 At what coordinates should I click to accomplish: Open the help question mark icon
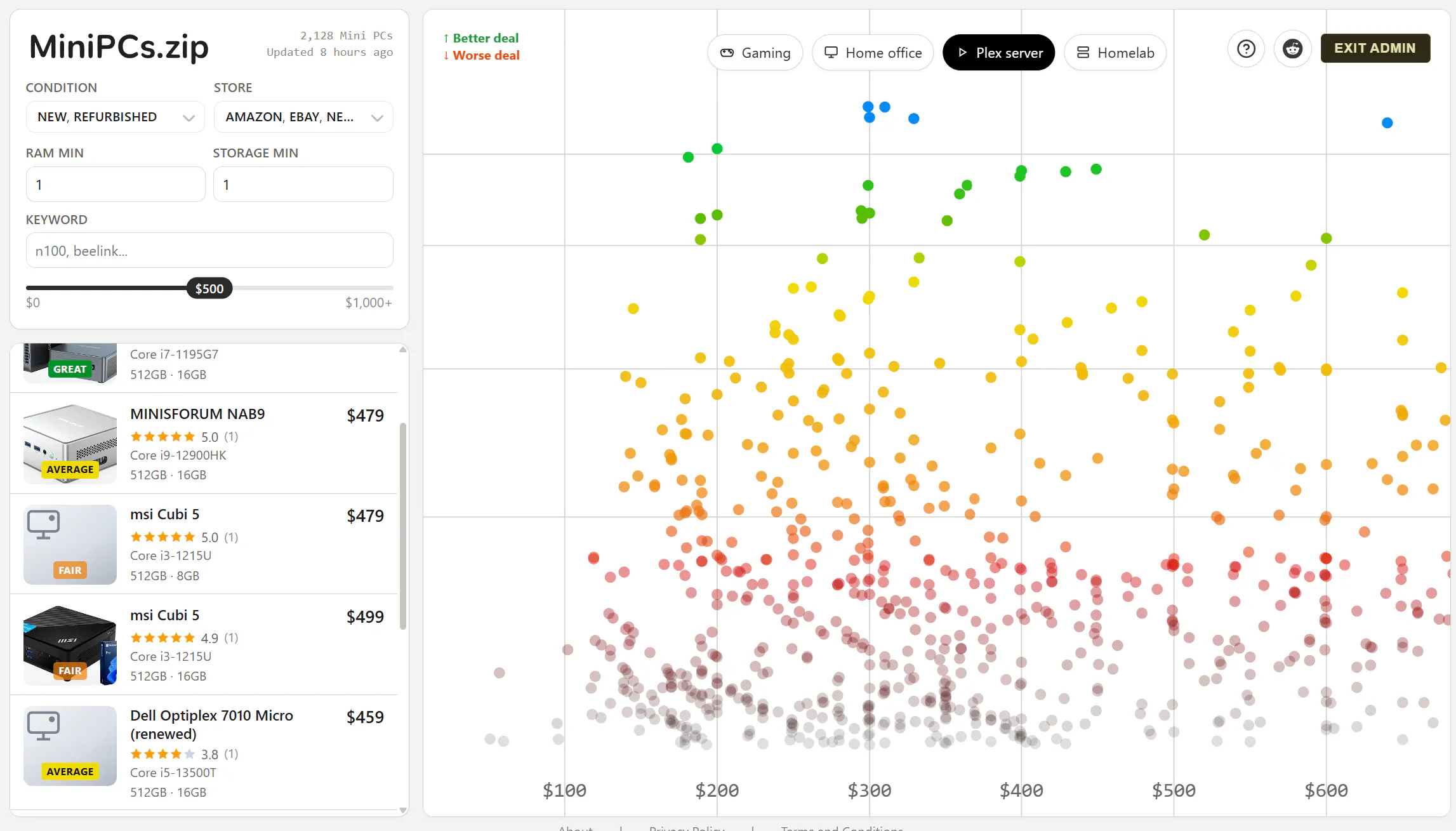(1246, 49)
